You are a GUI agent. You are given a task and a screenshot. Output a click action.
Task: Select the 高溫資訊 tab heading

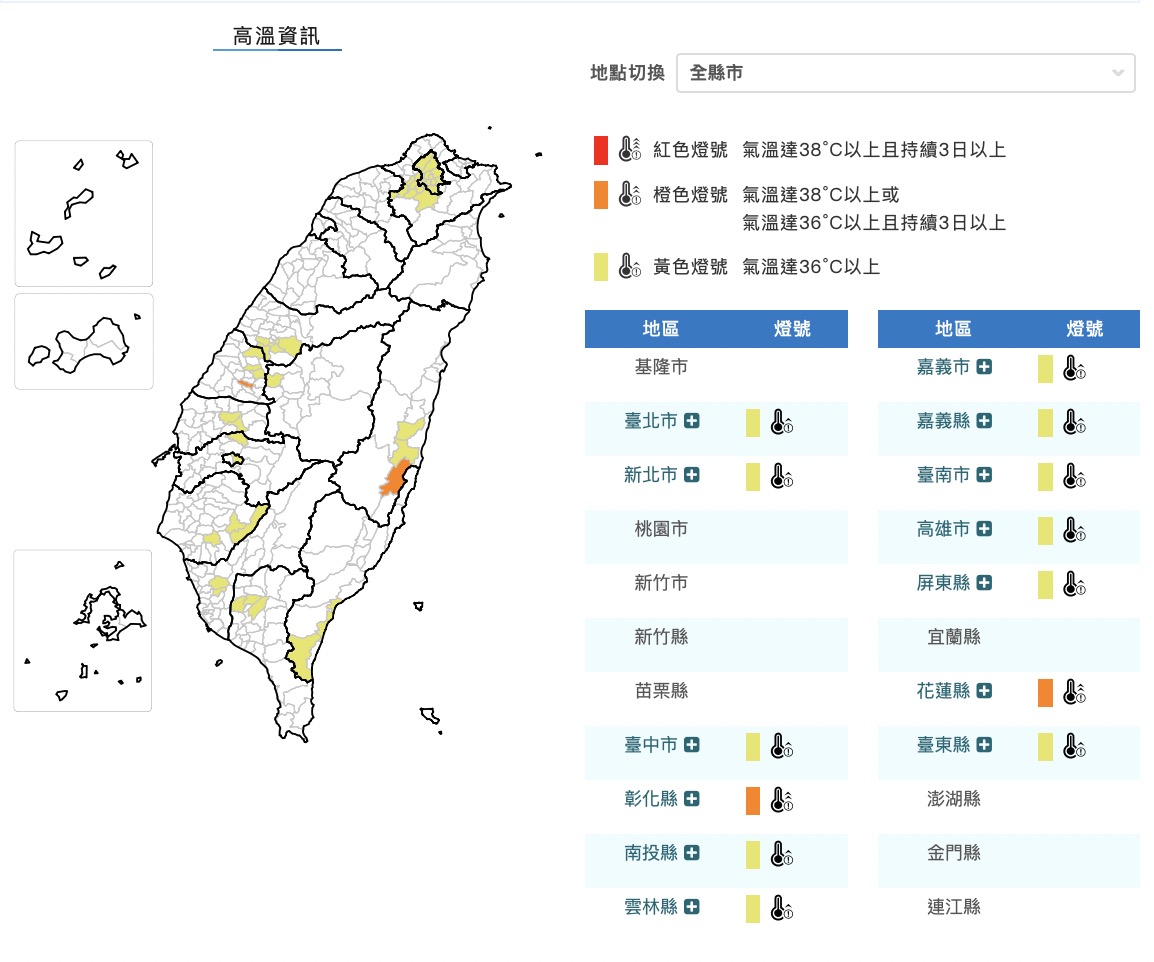pyautogui.click(x=277, y=36)
